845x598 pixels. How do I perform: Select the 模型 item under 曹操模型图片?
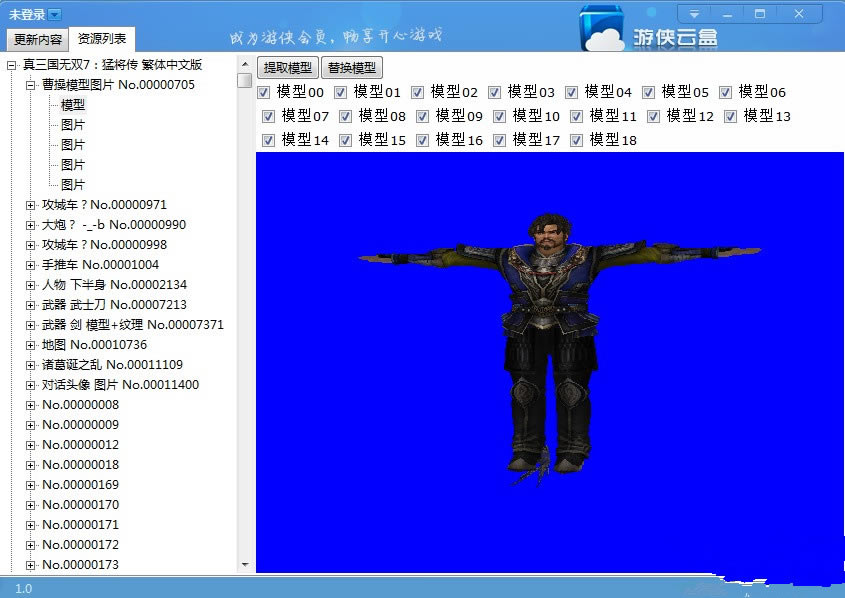pyautogui.click(x=73, y=105)
